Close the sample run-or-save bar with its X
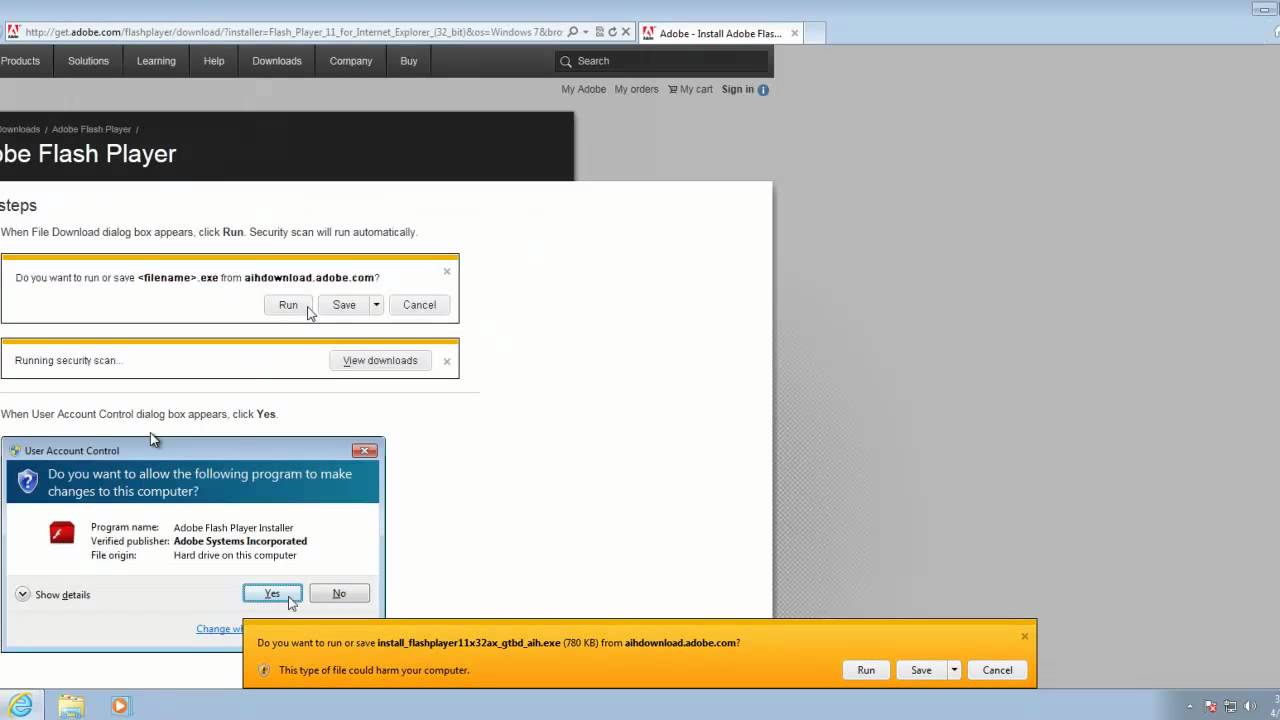 (x=447, y=271)
